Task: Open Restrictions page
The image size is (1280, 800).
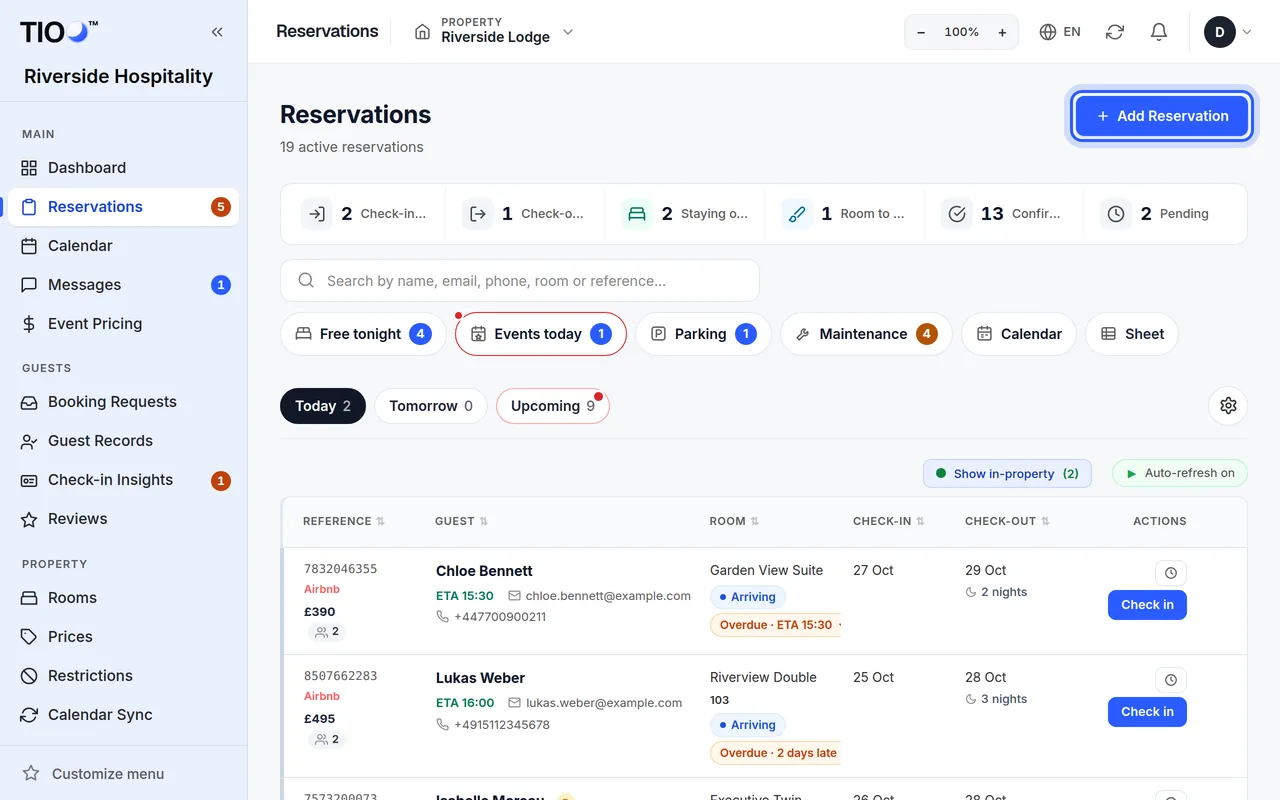Action: (x=123, y=676)
